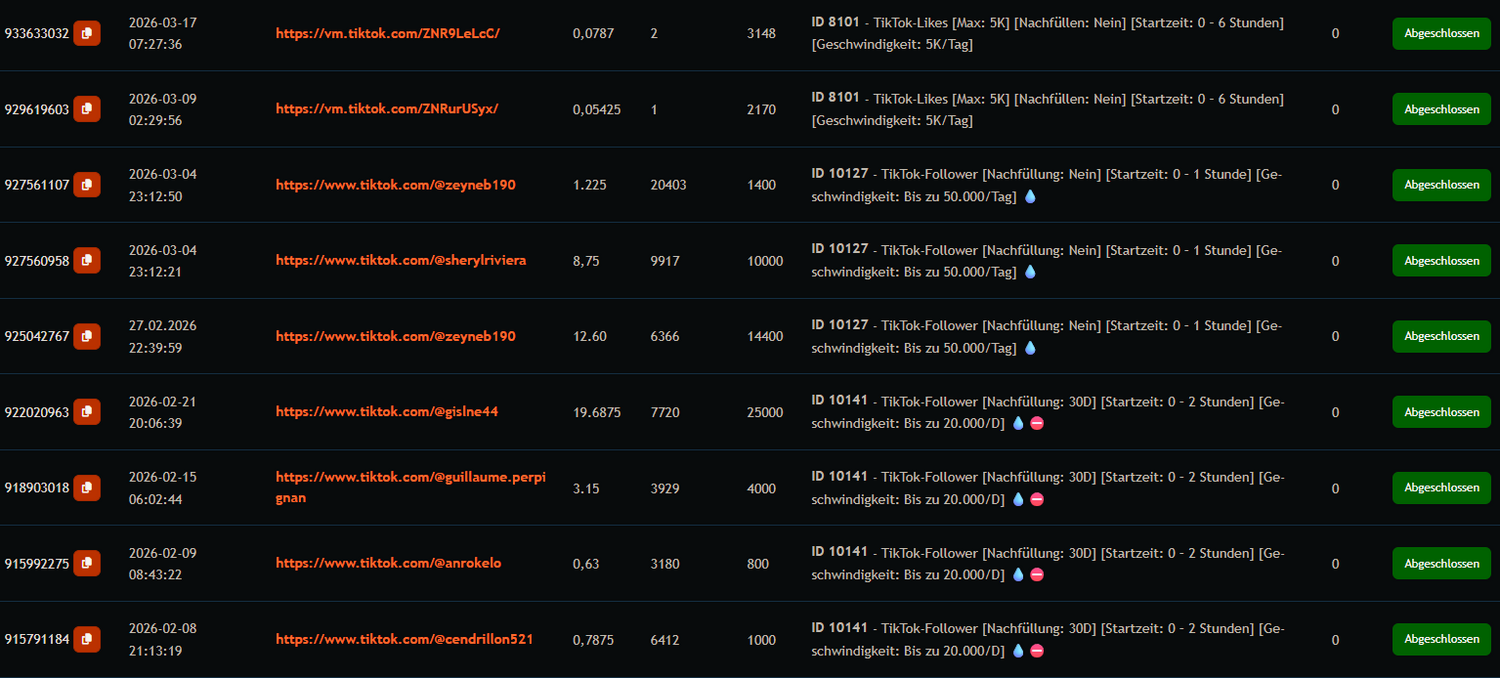Open the @gislne44 TikTok profile link
Screen dimensions: 1500x678
tap(386, 412)
